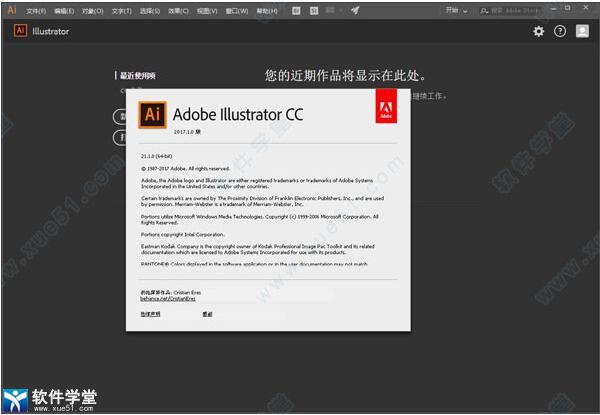The width and height of the screenshot is (600, 415).
Task: Click the Ai application logo in title bar
Action: pos(12,10)
